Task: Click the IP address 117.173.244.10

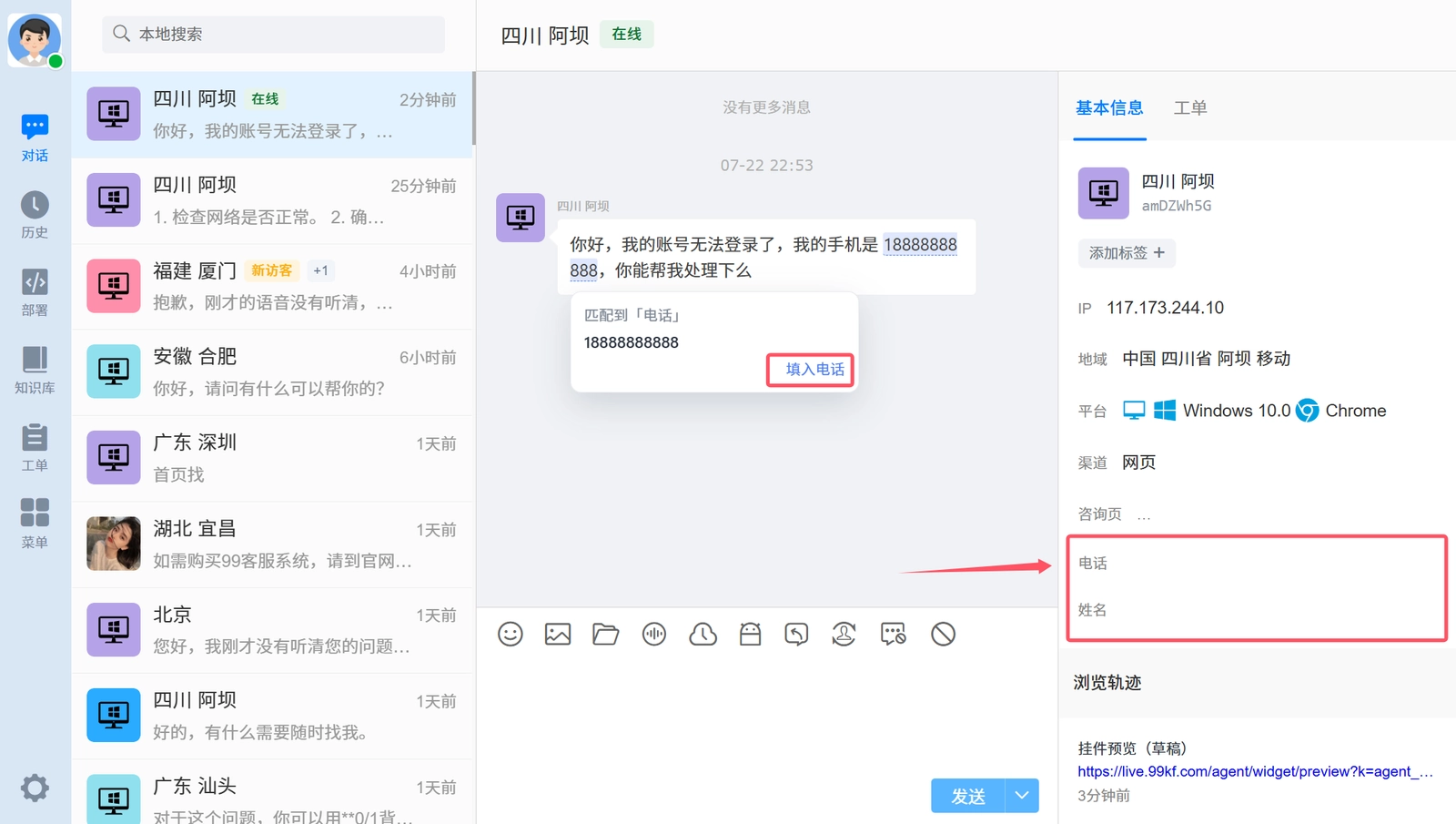Action: point(1165,308)
